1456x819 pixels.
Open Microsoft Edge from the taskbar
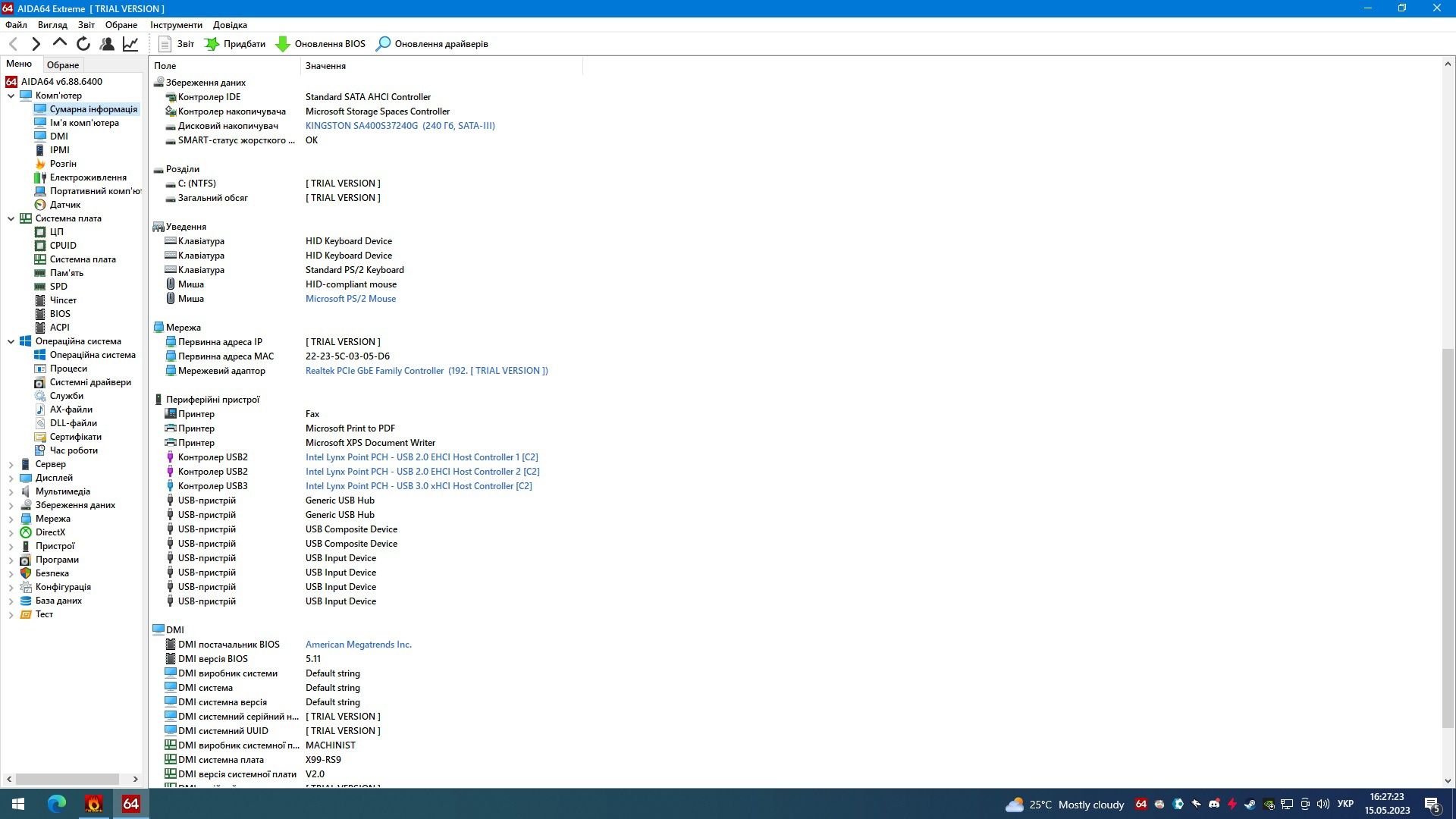(x=57, y=804)
